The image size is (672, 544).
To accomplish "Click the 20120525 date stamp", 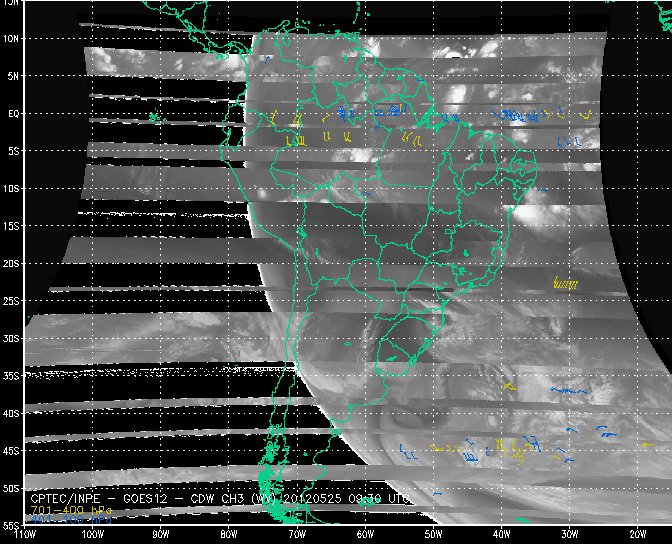I will pos(312,499).
